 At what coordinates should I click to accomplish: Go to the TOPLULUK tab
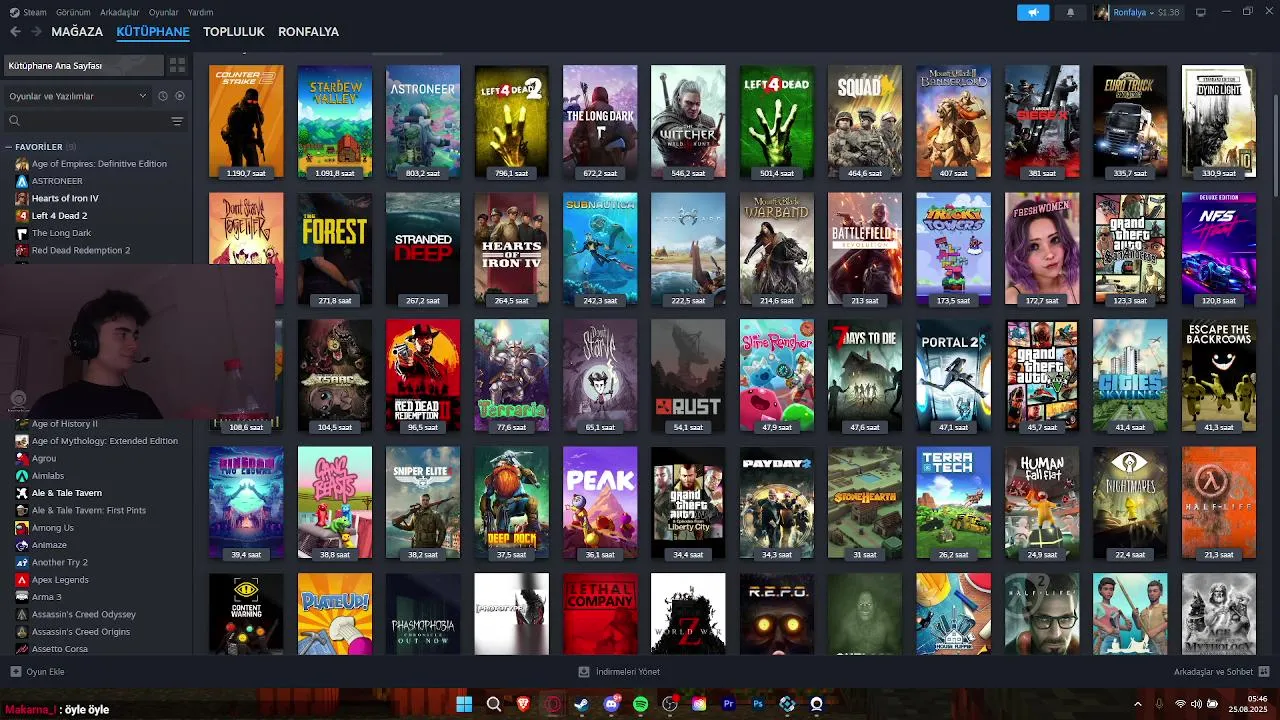coord(234,32)
